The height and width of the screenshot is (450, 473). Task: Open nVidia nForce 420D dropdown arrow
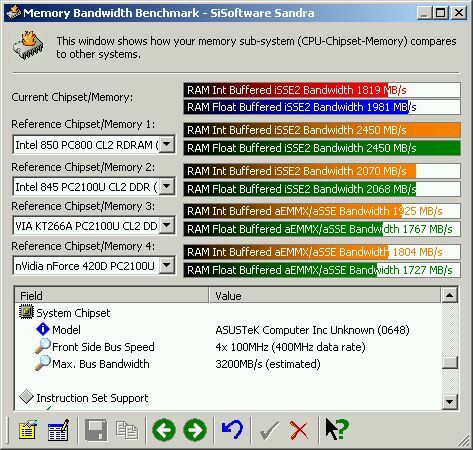coord(167,266)
